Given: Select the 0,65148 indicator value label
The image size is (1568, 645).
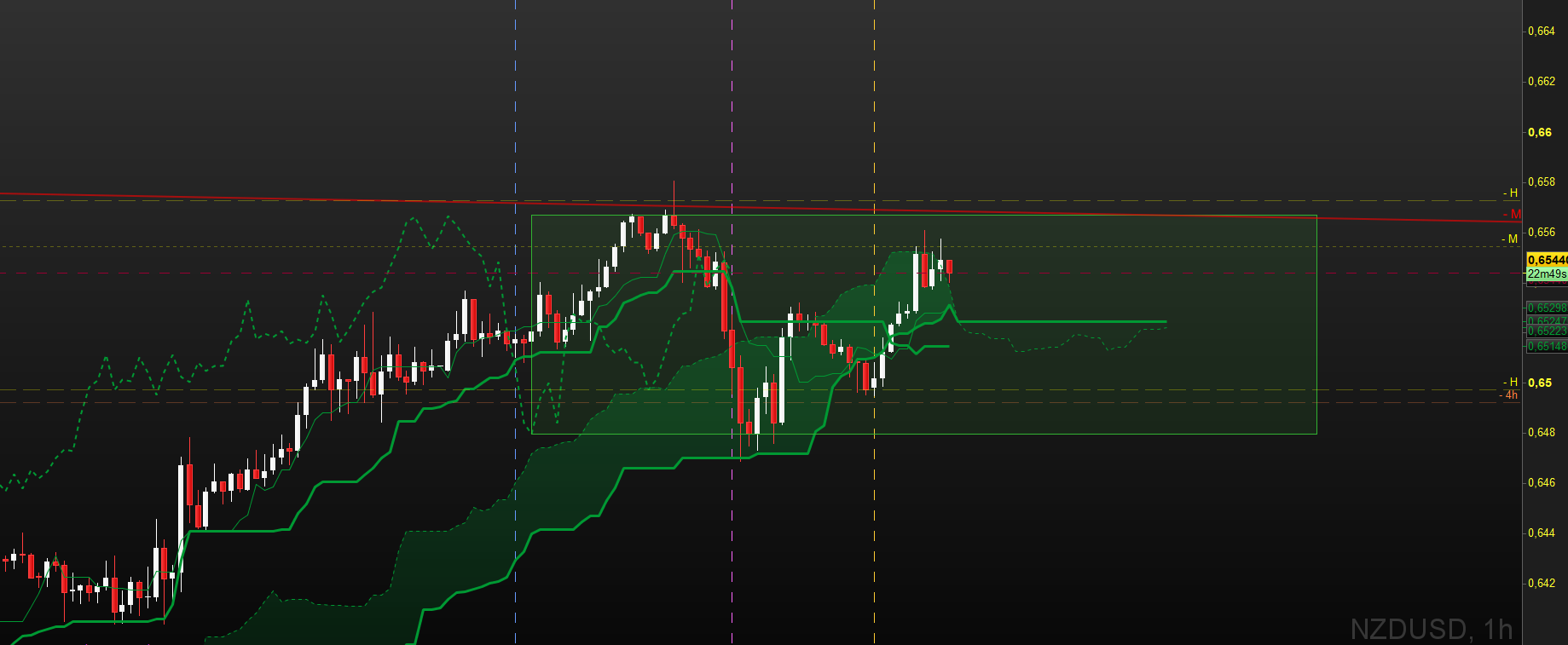Looking at the screenshot, I should pos(1547,346).
